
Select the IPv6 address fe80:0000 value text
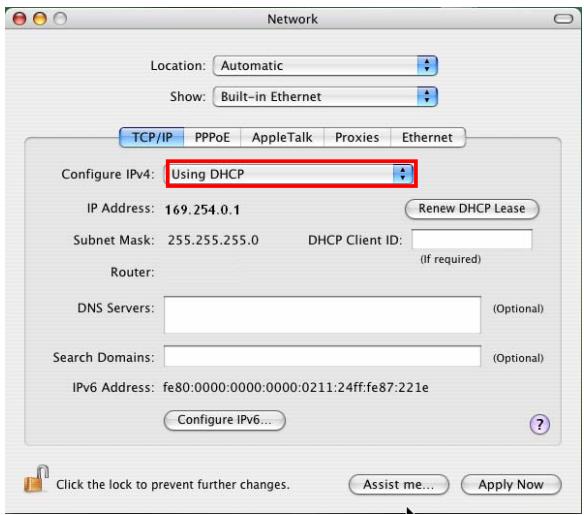(x=296, y=388)
